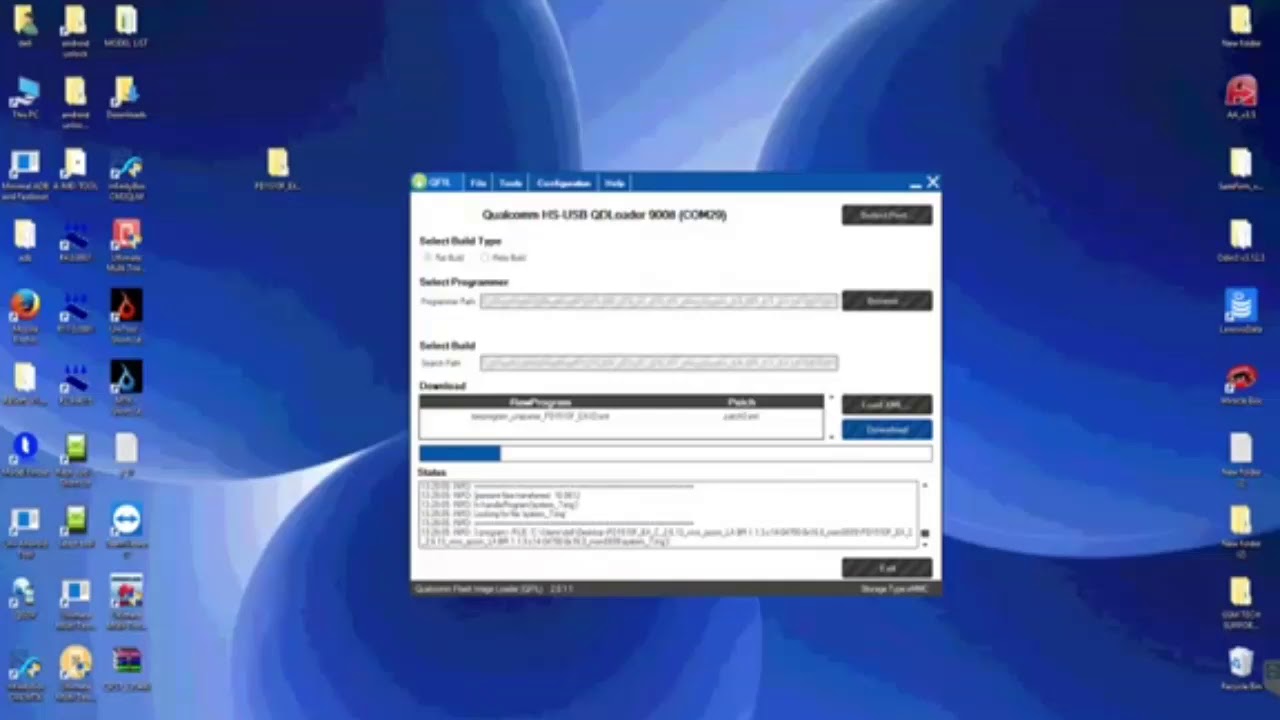Viewport: 1280px width, 720px height.
Task: Open the File menu in QFIL
Action: (478, 183)
